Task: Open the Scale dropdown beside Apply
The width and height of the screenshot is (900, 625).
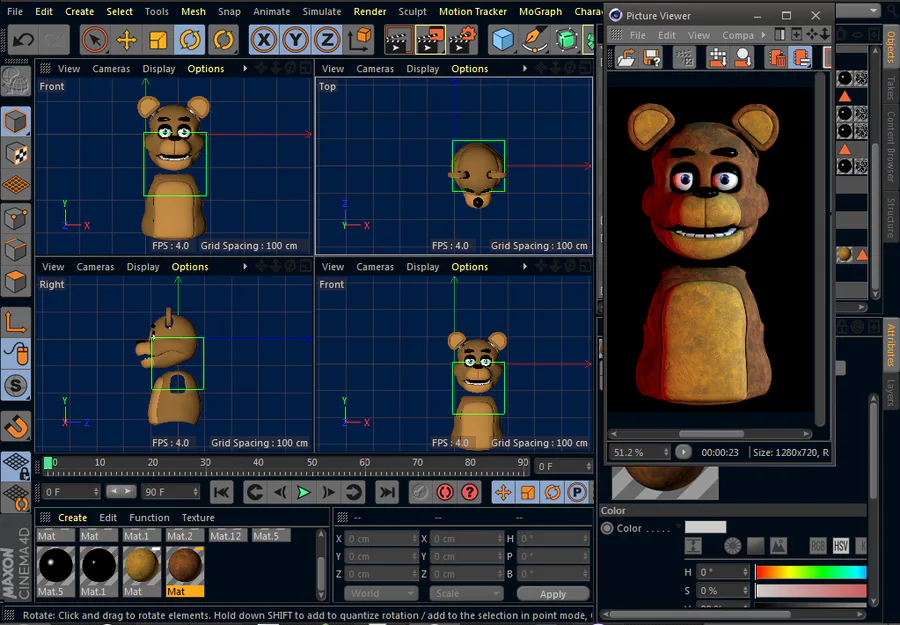Action: pos(466,593)
